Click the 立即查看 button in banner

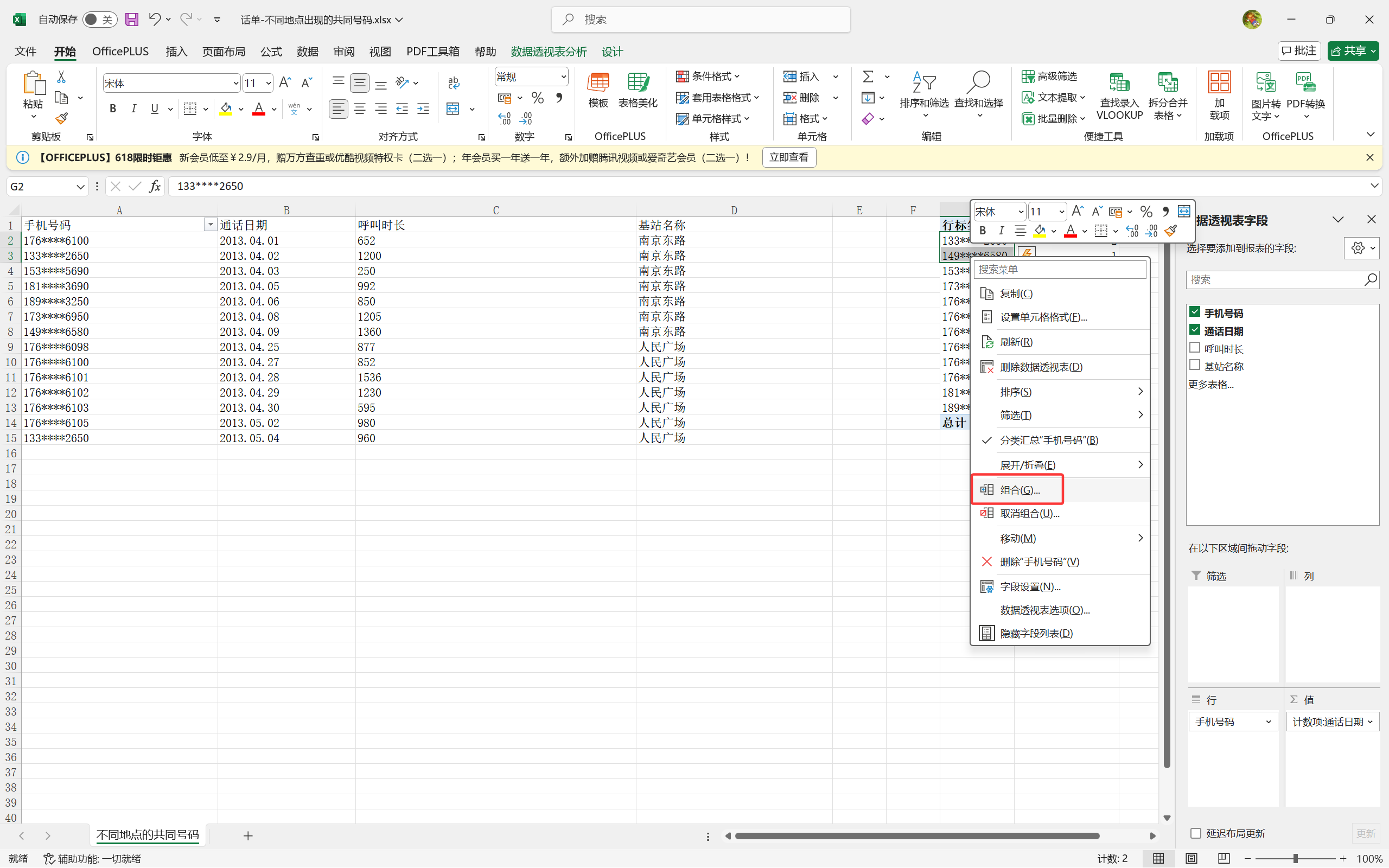click(788, 157)
